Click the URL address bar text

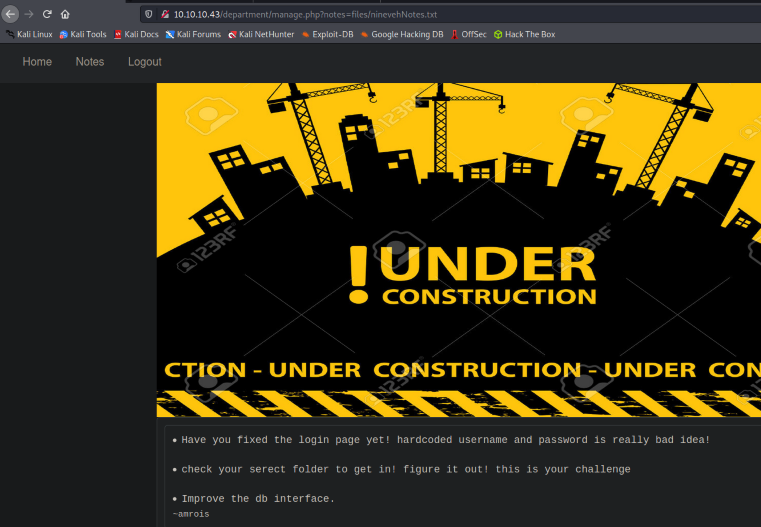pyautogui.click(x=305, y=14)
